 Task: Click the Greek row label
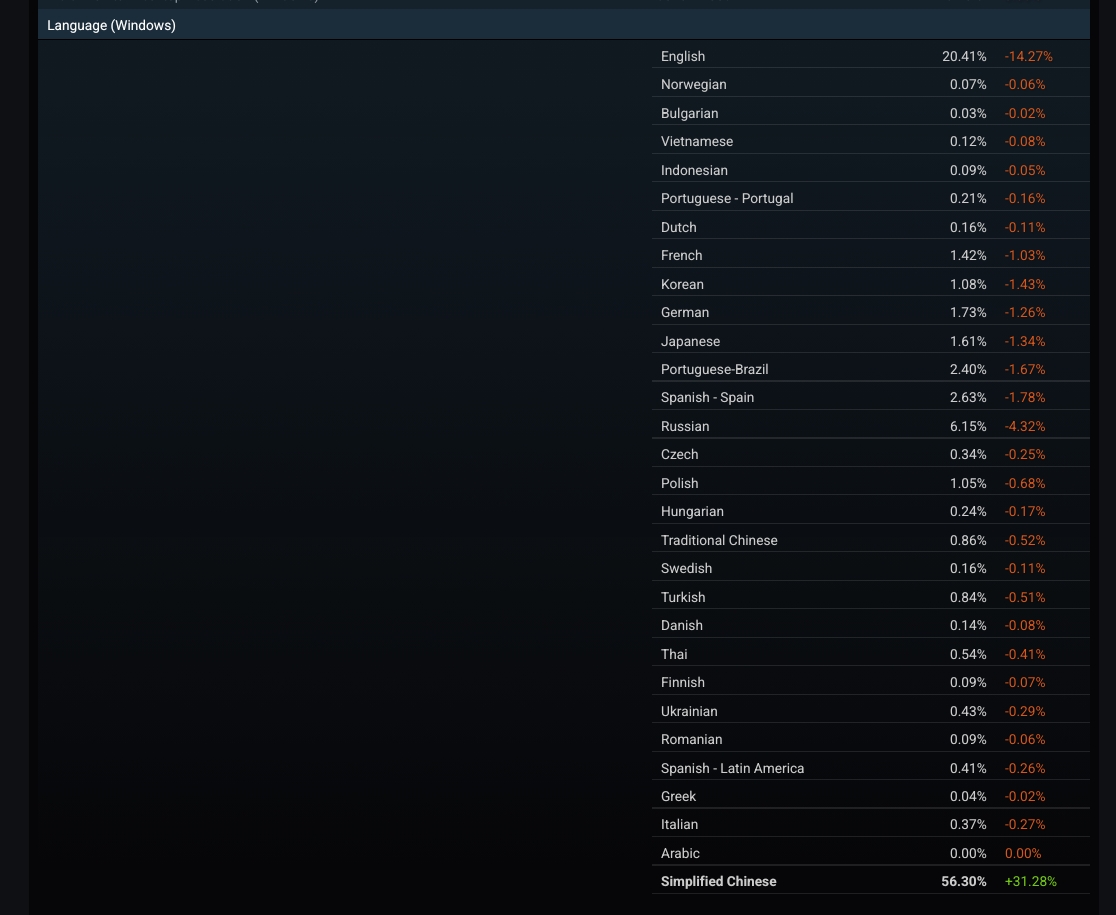(678, 796)
